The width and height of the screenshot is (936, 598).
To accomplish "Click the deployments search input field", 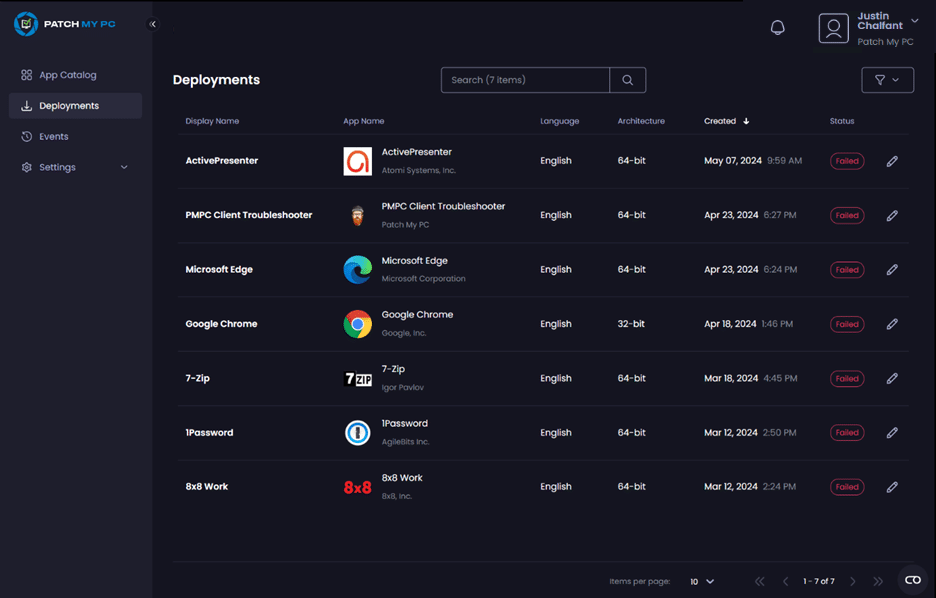I will point(525,80).
